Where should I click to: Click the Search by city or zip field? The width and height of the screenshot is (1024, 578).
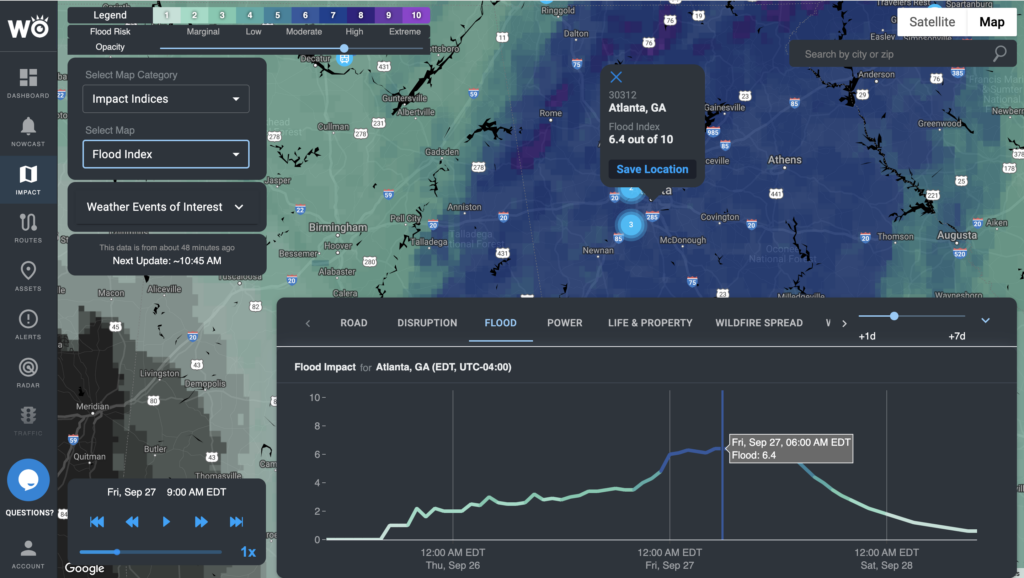click(895, 54)
